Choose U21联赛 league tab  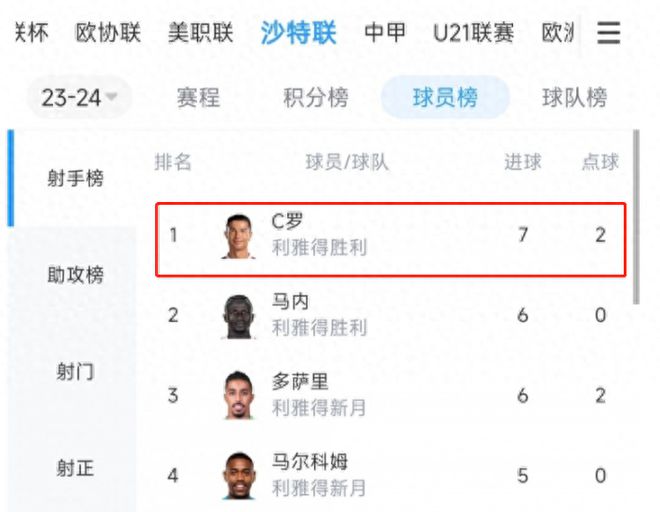pos(474,32)
